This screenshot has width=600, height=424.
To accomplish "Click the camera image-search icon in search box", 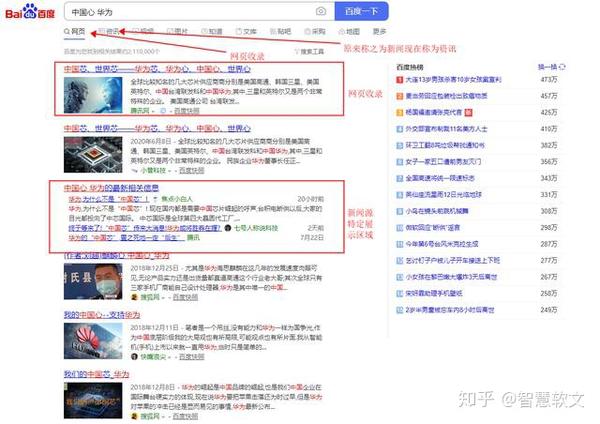I will (321, 11).
